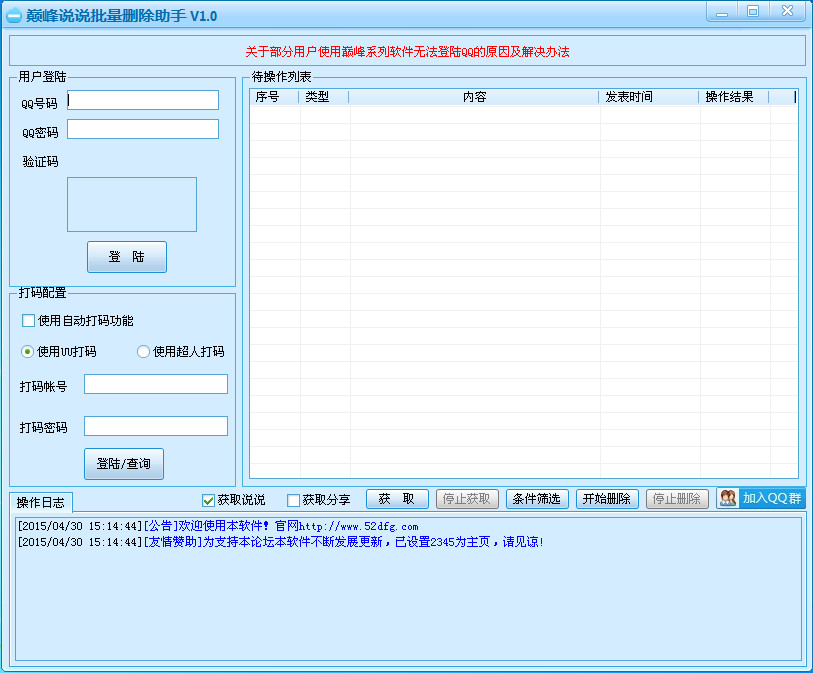Close the 巅峰说说批量删除助手 window
This screenshot has width=813, height=673.
coord(787,11)
